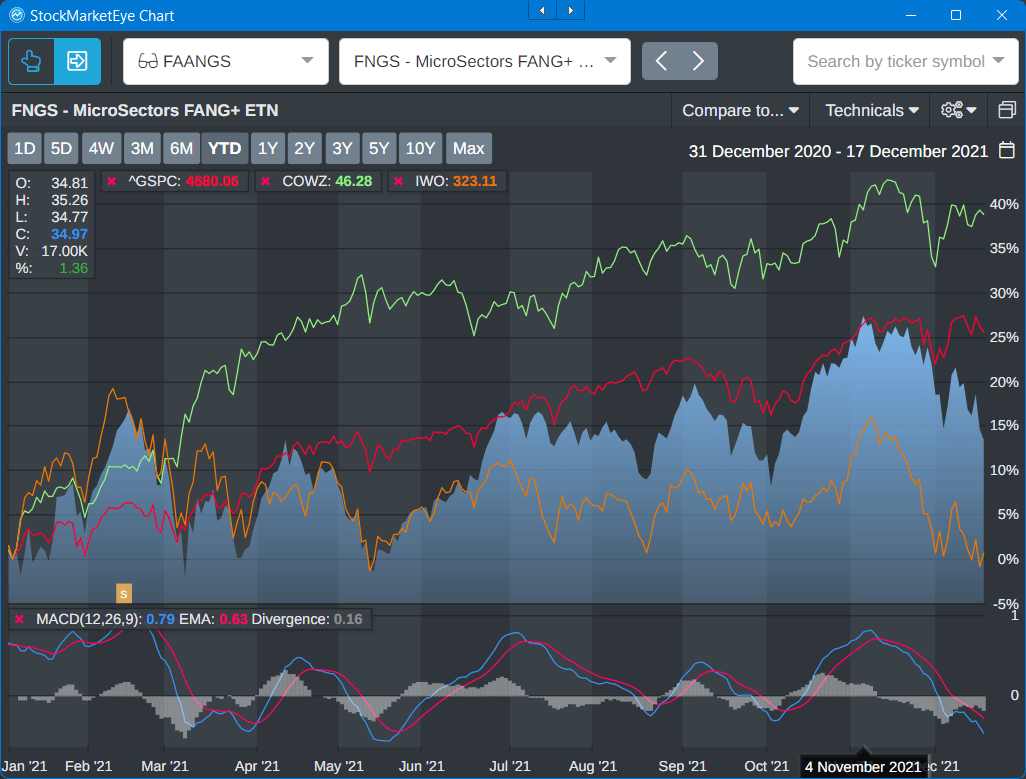Open the FAANGS watchlist dropdown

point(226,61)
